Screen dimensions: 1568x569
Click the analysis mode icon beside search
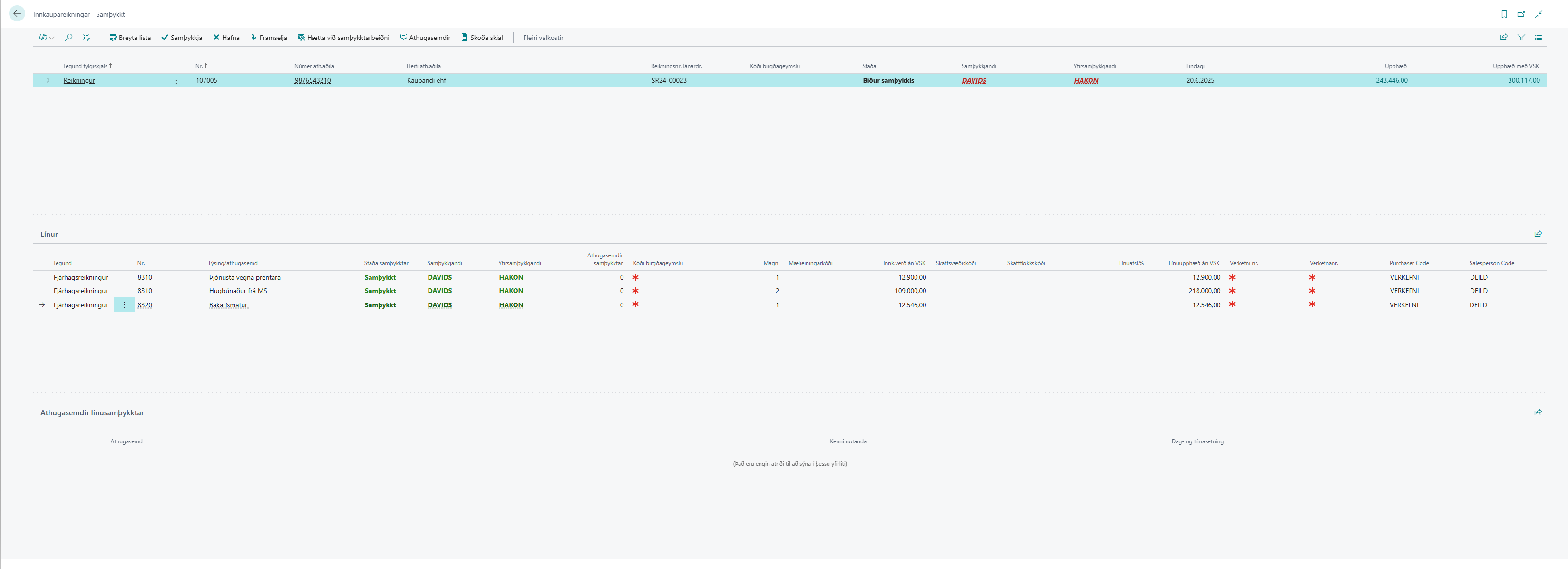click(87, 38)
